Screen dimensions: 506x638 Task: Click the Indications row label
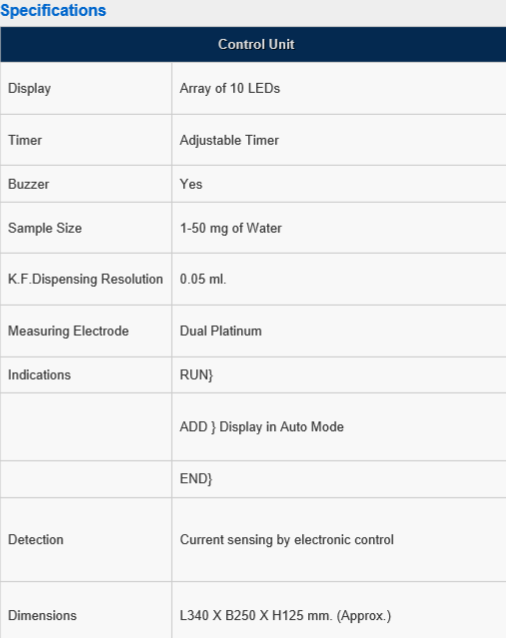(x=39, y=375)
